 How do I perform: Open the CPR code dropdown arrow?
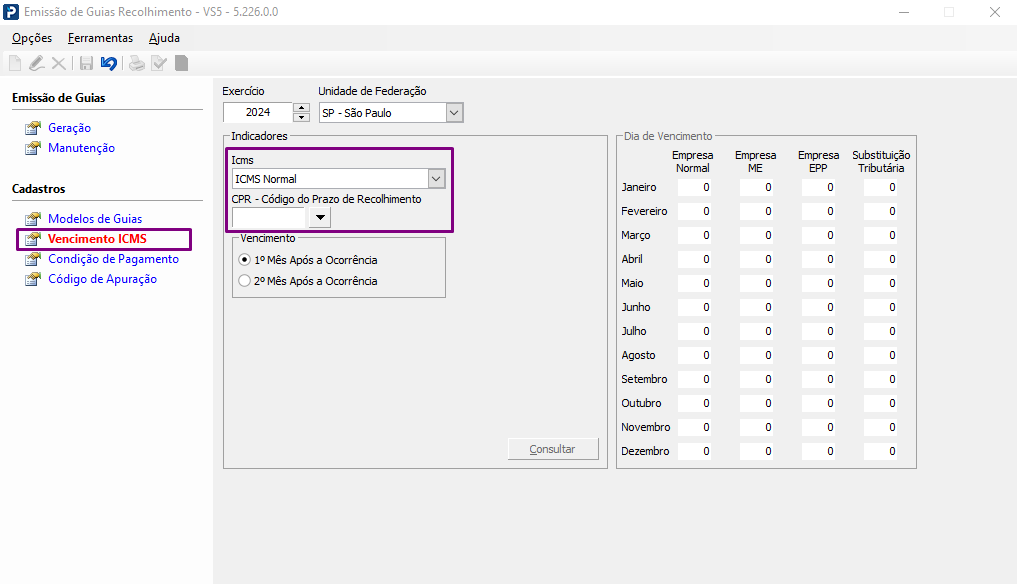coord(320,217)
